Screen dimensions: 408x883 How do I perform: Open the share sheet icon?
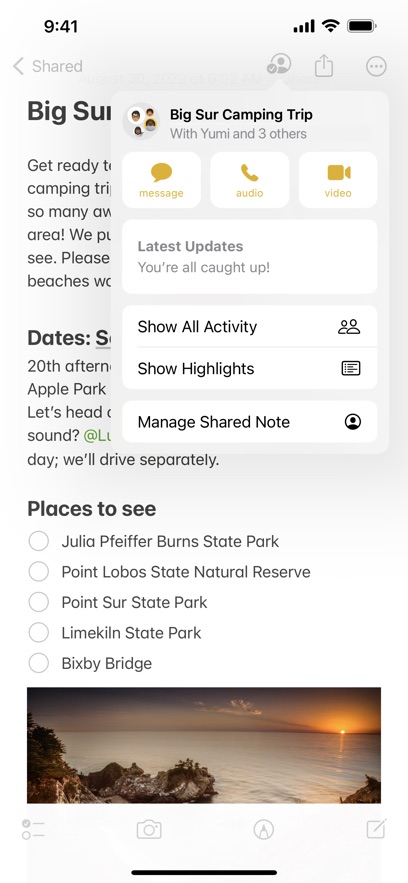[x=324, y=65]
